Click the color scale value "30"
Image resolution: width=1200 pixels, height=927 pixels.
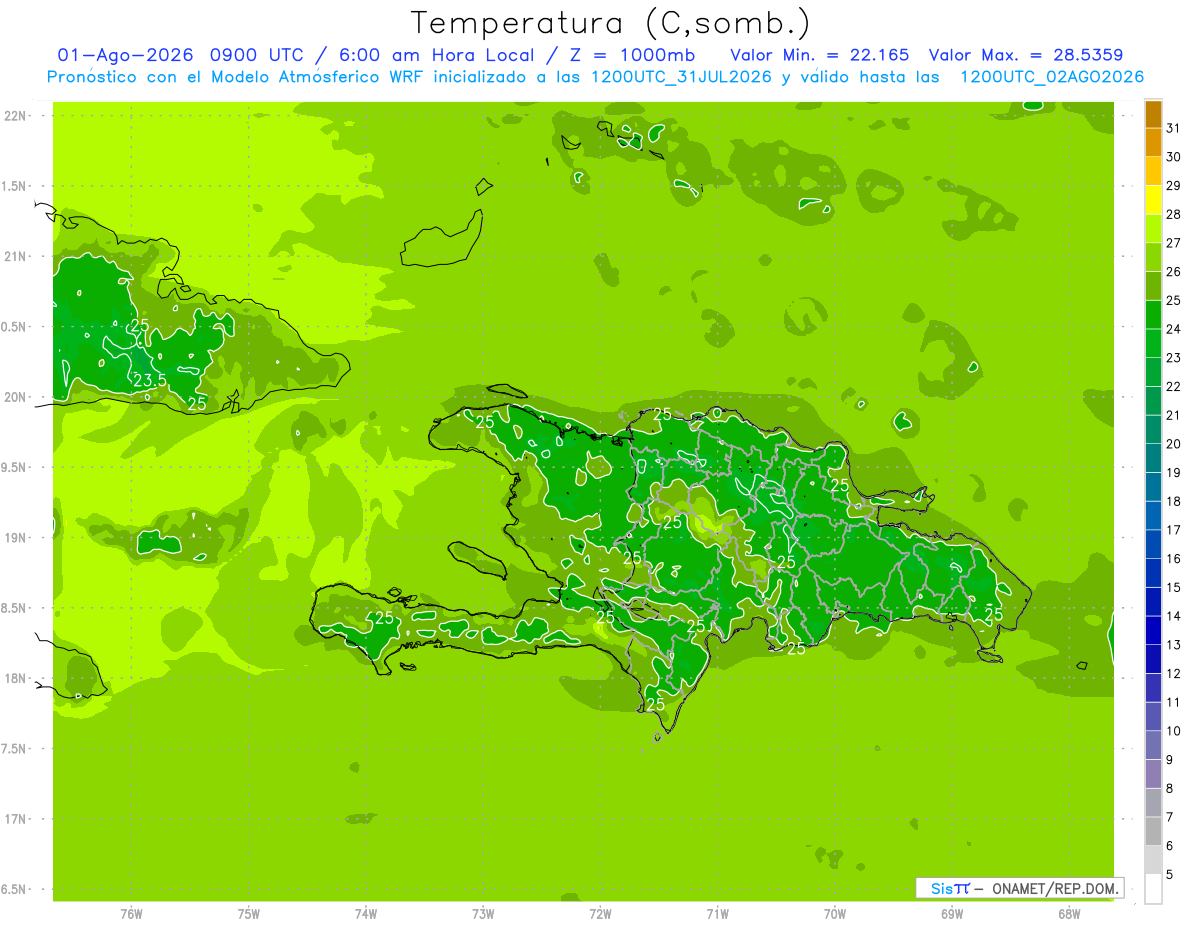(x=1174, y=157)
